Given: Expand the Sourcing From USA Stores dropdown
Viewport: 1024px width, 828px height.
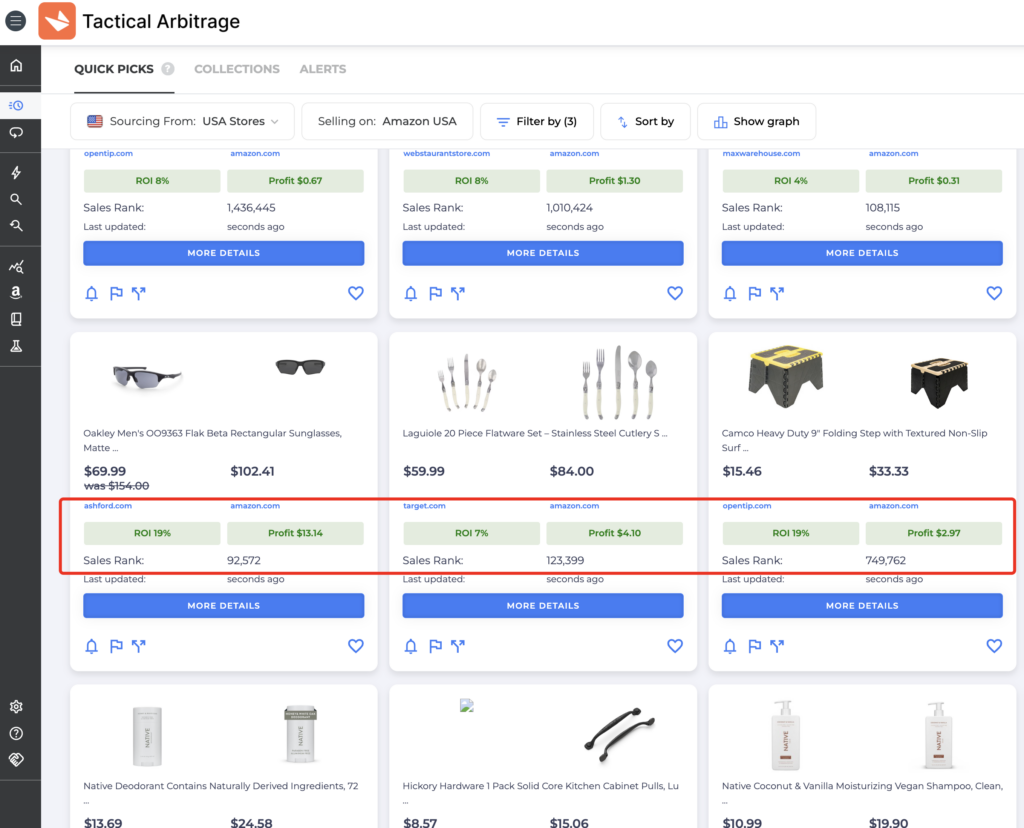Looking at the screenshot, I should [182, 121].
